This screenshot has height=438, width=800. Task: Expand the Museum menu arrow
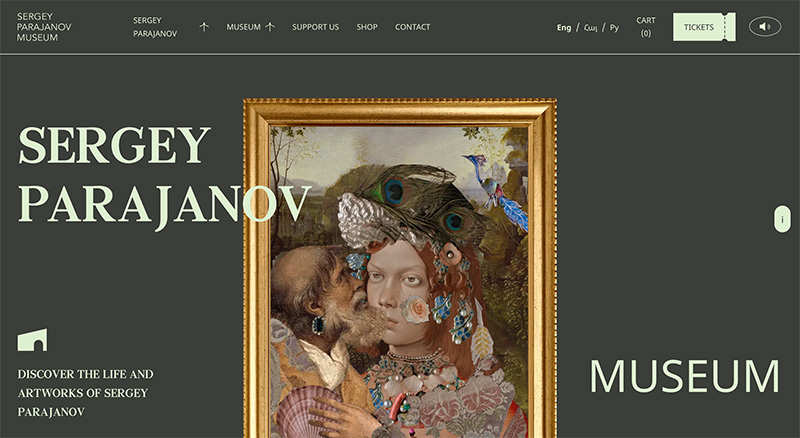270,27
